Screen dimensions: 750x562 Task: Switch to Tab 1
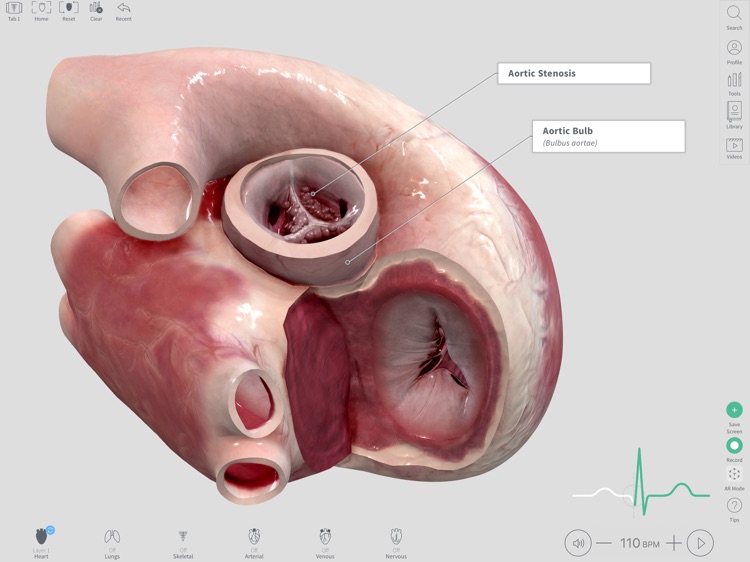pyautogui.click(x=14, y=9)
